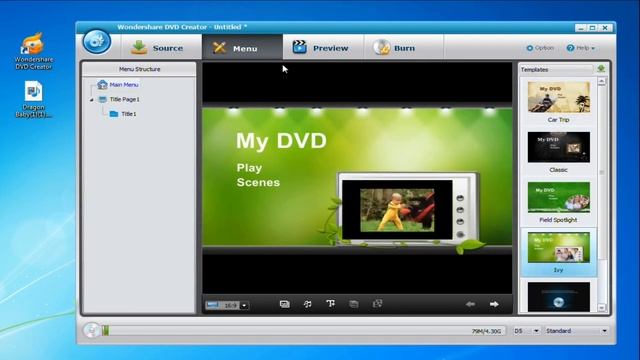
Task: Click the background music icon
Action: click(x=307, y=304)
